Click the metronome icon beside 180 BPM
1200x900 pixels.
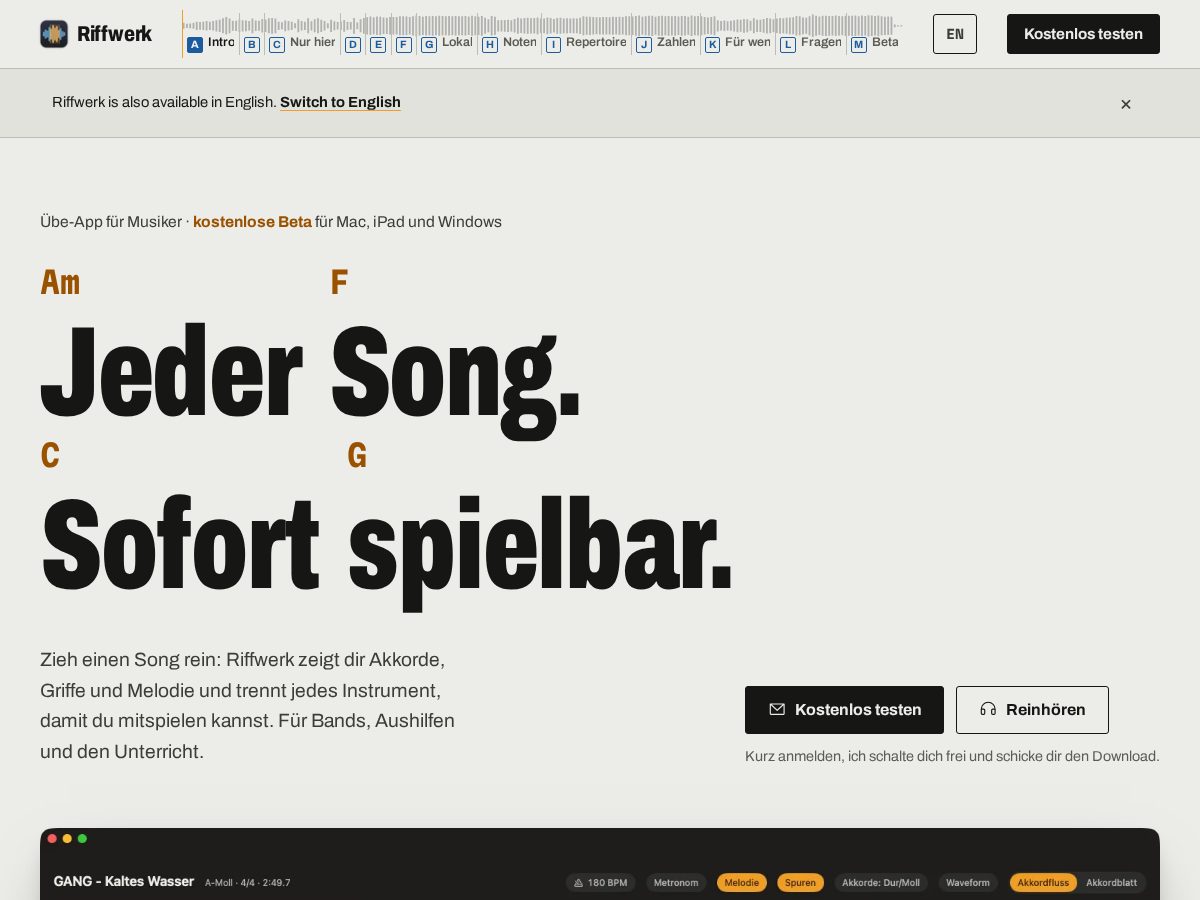click(x=578, y=883)
